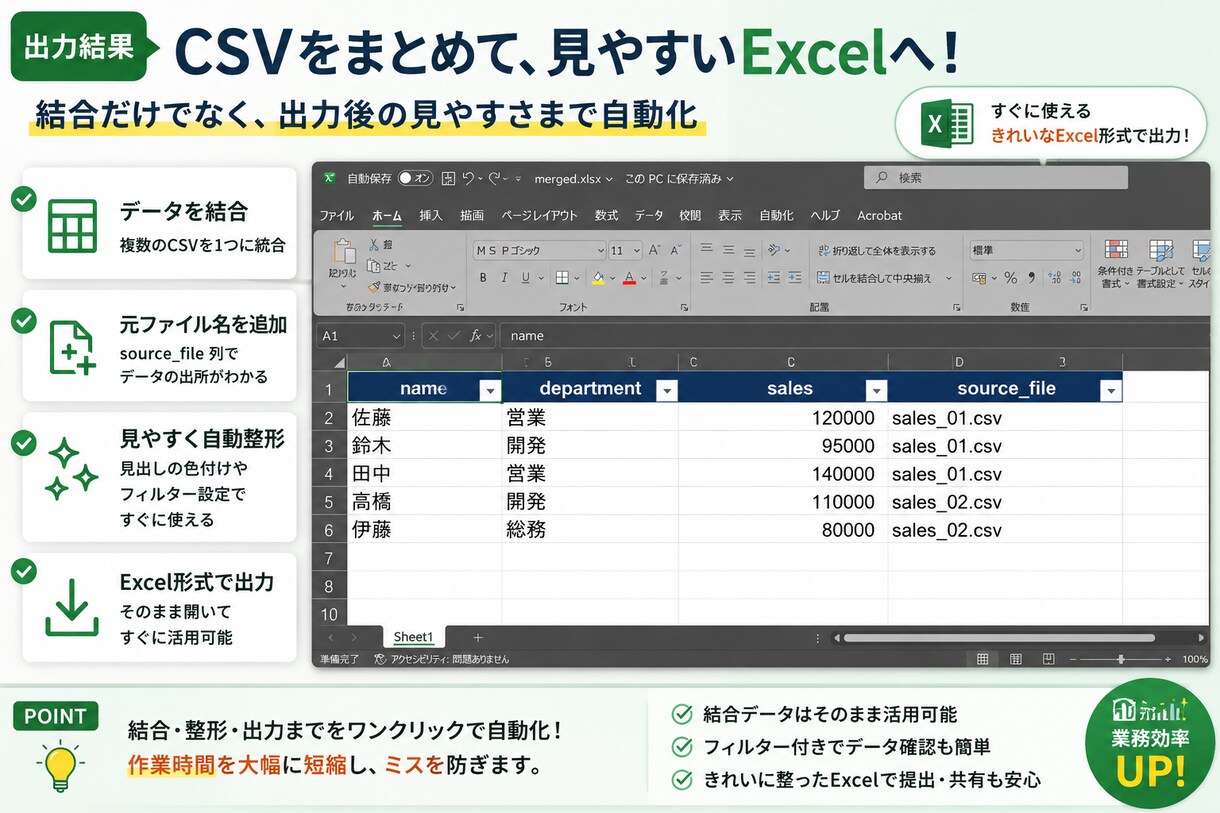Select the Normal view icon in status bar
The width and height of the screenshot is (1220, 813).
(x=982, y=659)
